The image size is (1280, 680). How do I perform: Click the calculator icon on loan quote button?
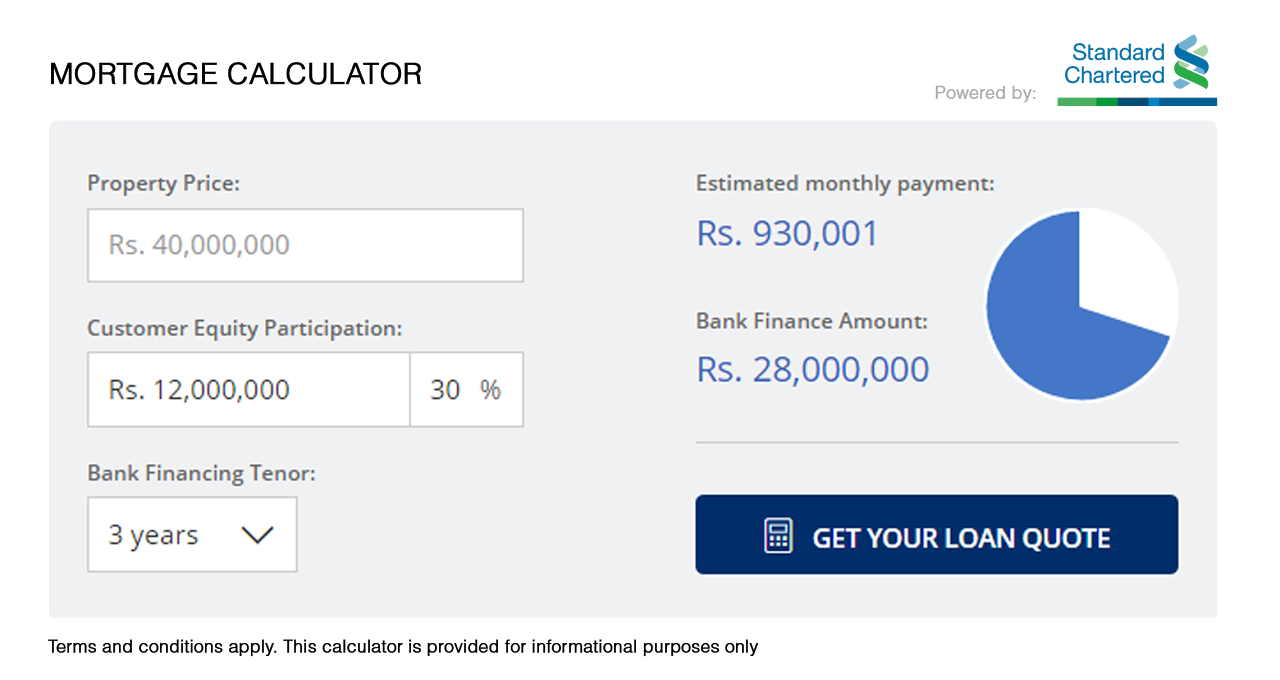(x=778, y=536)
